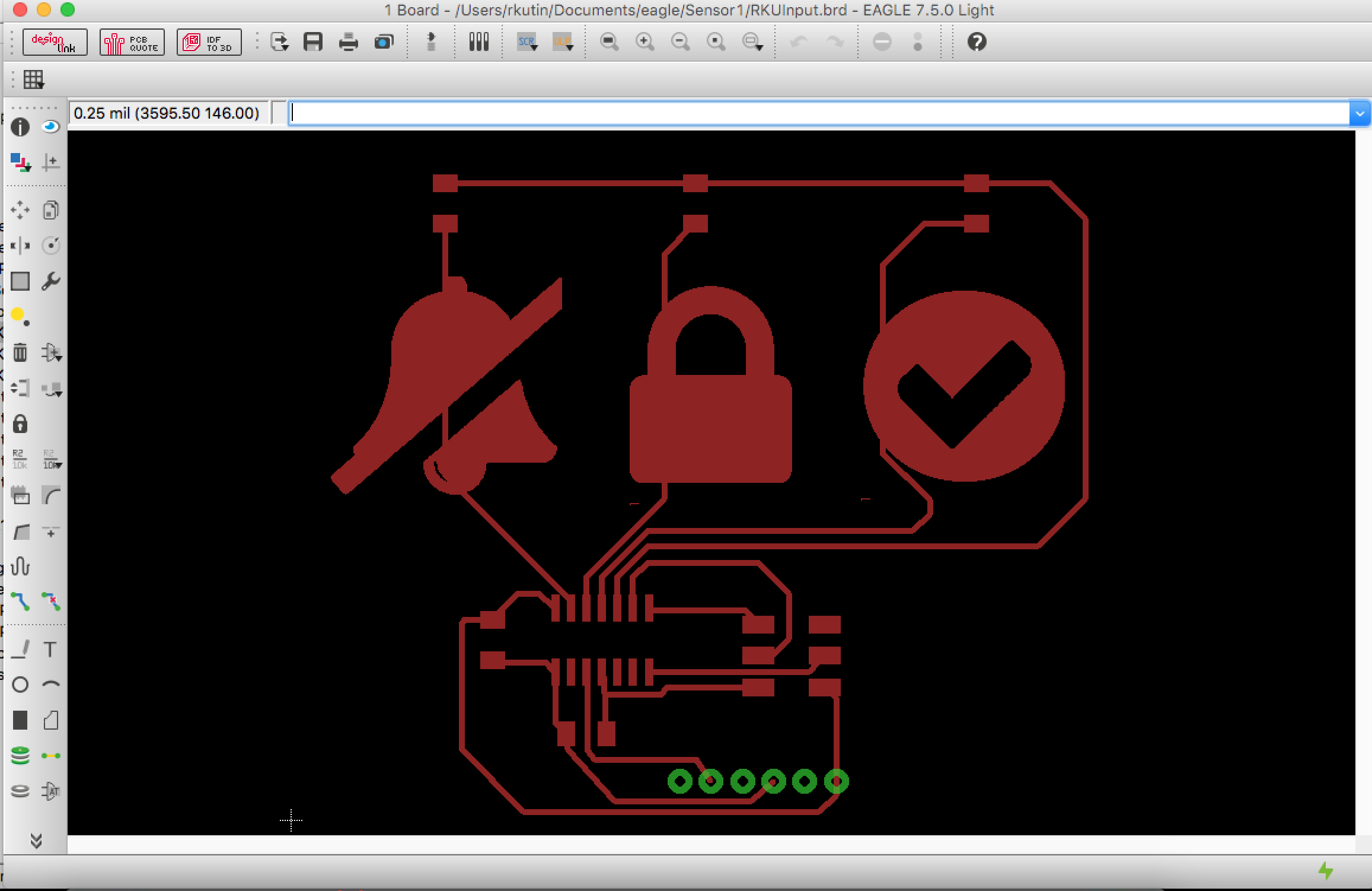Select the Info tool
Screen dimensions: 1372x891
[x=20, y=127]
